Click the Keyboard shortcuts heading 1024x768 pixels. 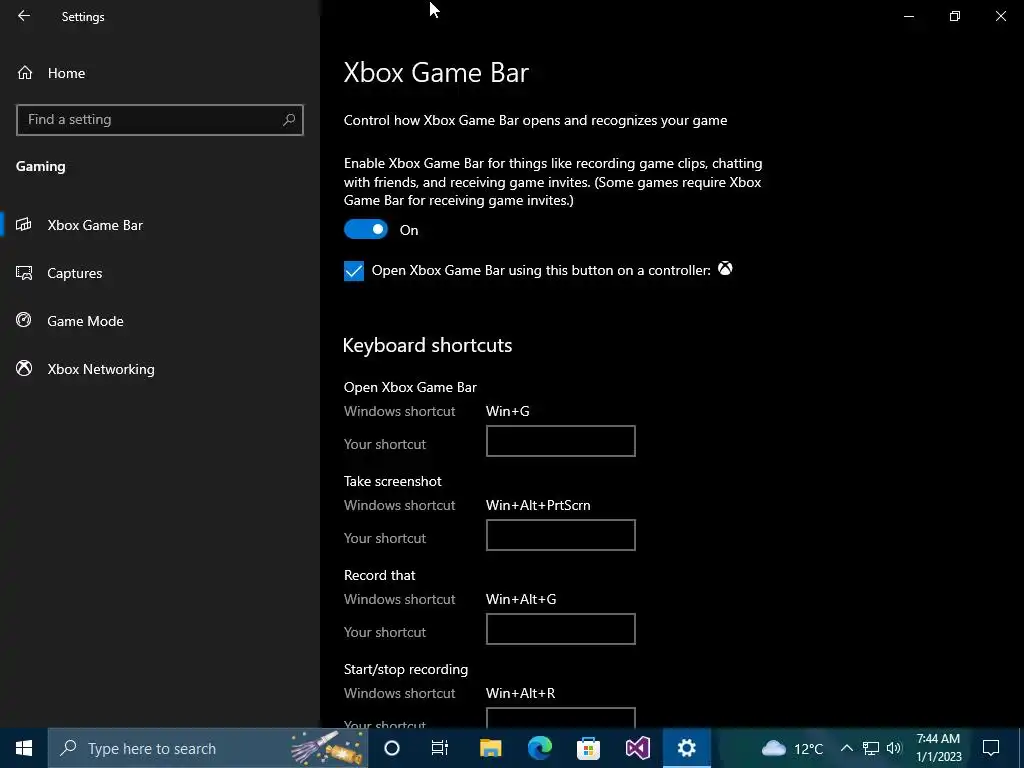click(428, 345)
